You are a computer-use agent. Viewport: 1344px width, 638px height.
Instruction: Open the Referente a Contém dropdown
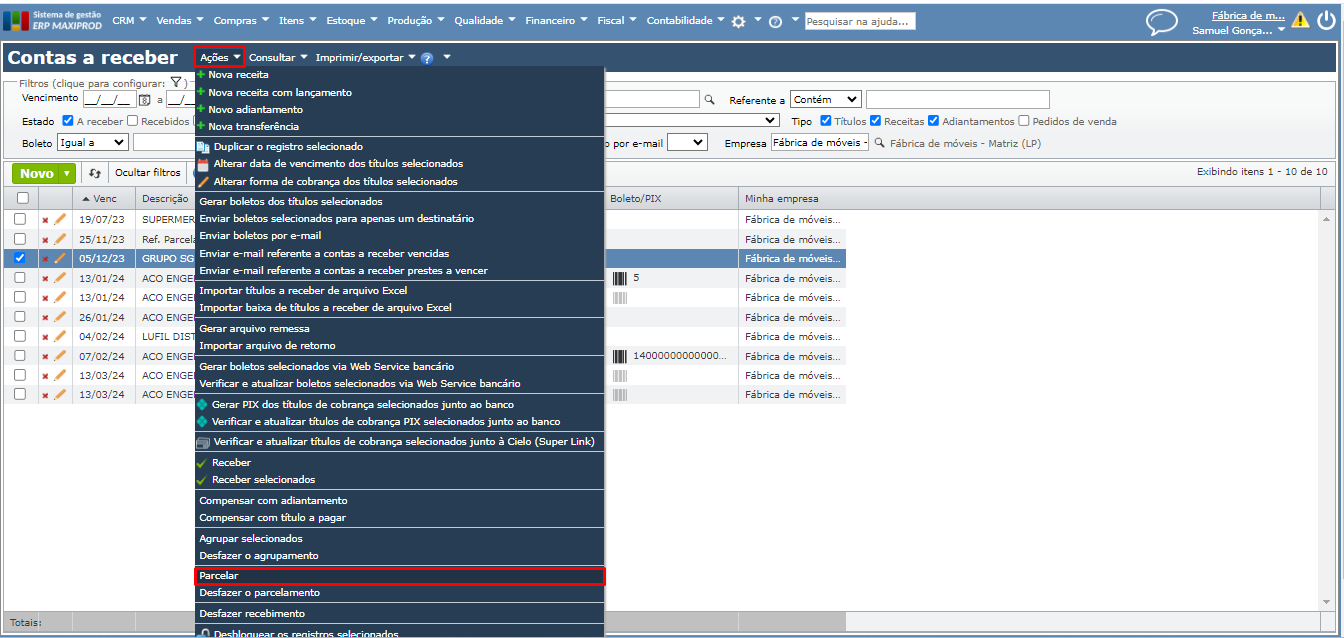[825, 99]
